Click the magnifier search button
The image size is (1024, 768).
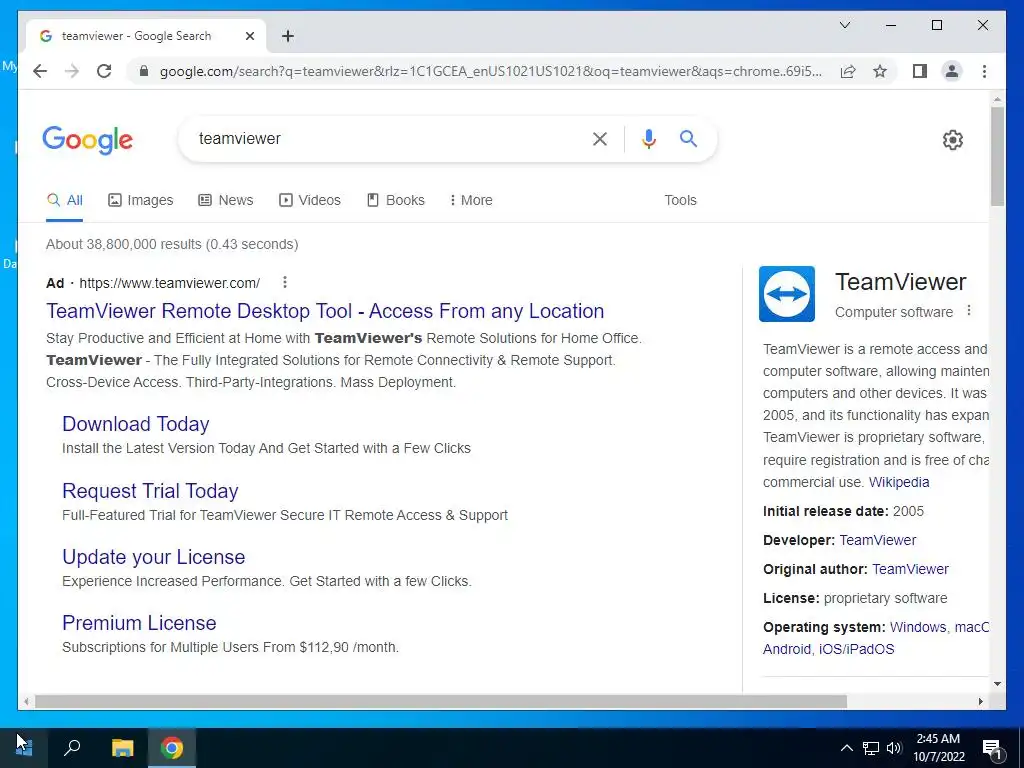coord(688,138)
